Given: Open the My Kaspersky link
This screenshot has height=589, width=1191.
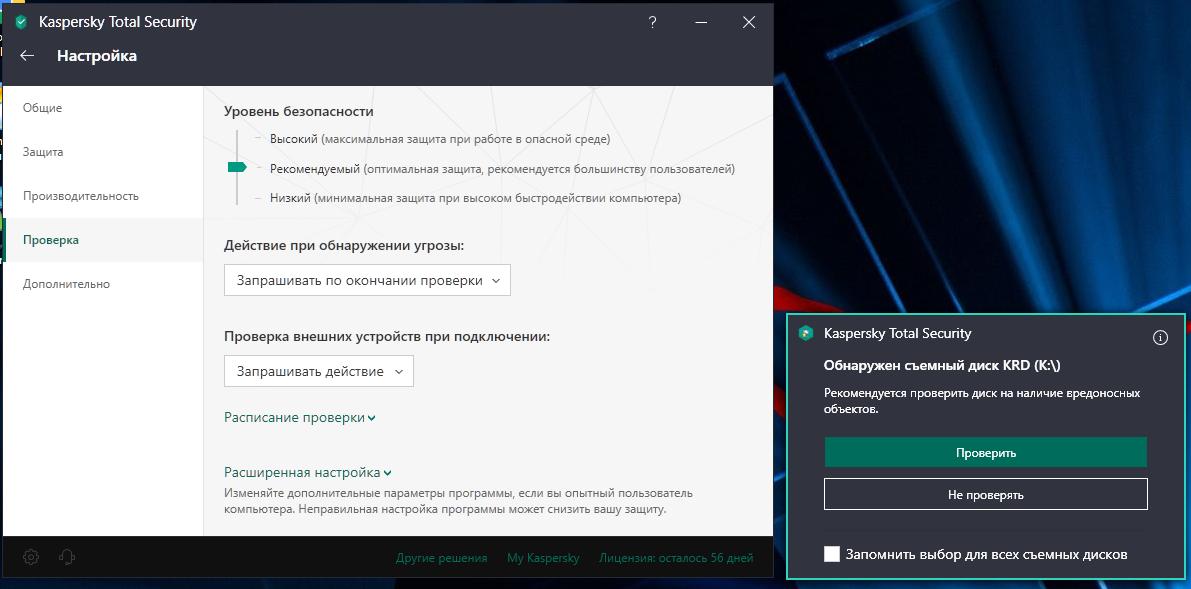Looking at the screenshot, I should (543, 558).
